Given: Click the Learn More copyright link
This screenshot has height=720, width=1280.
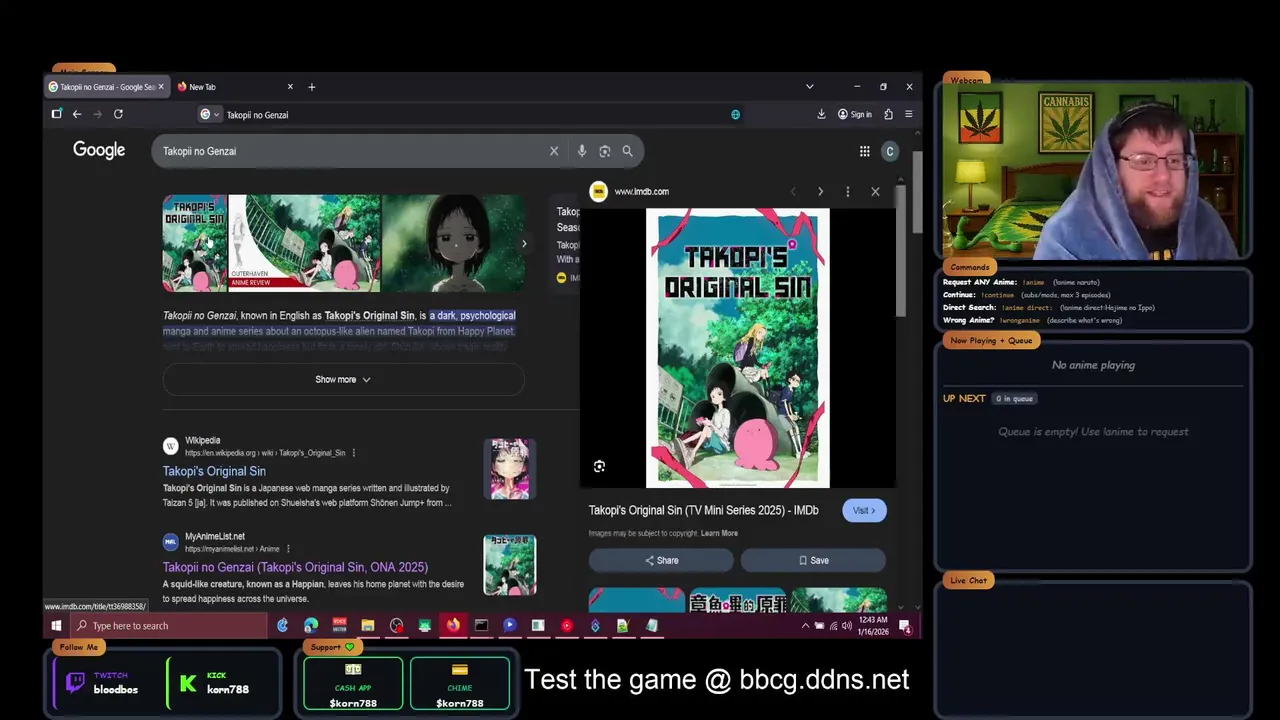Looking at the screenshot, I should [x=719, y=533].
